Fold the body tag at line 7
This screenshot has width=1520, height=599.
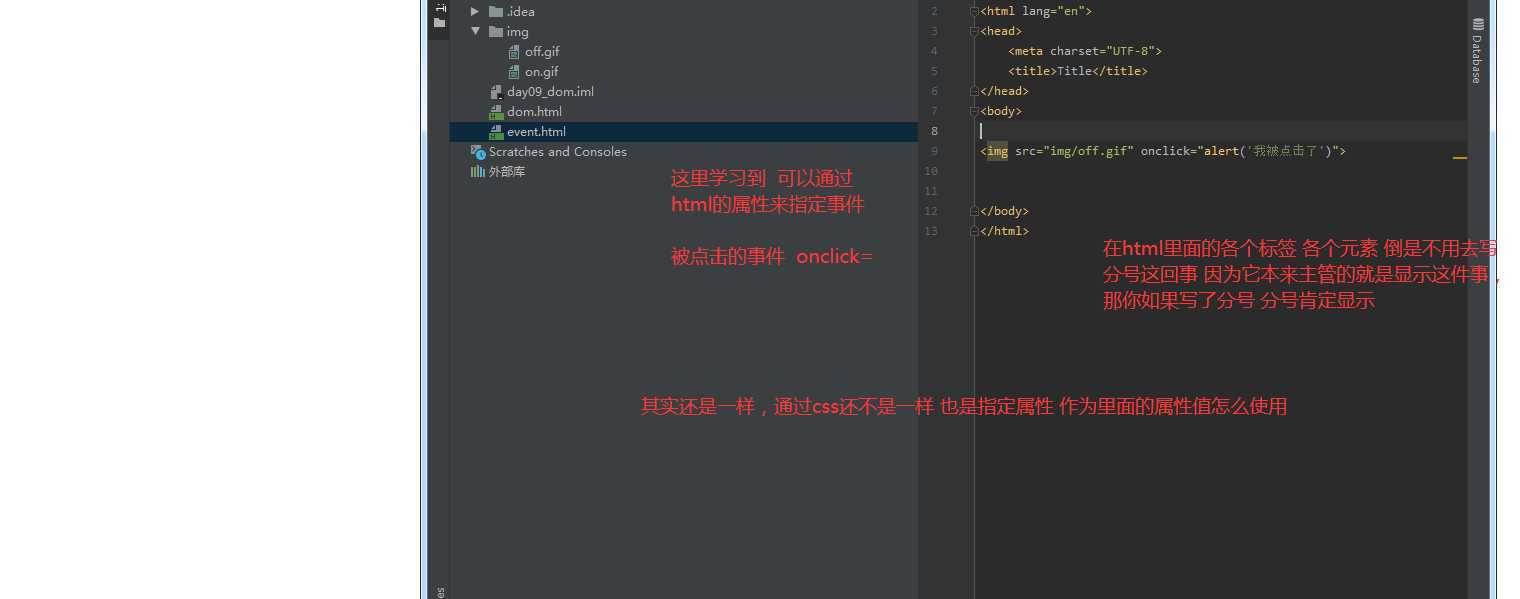point(974,111)
